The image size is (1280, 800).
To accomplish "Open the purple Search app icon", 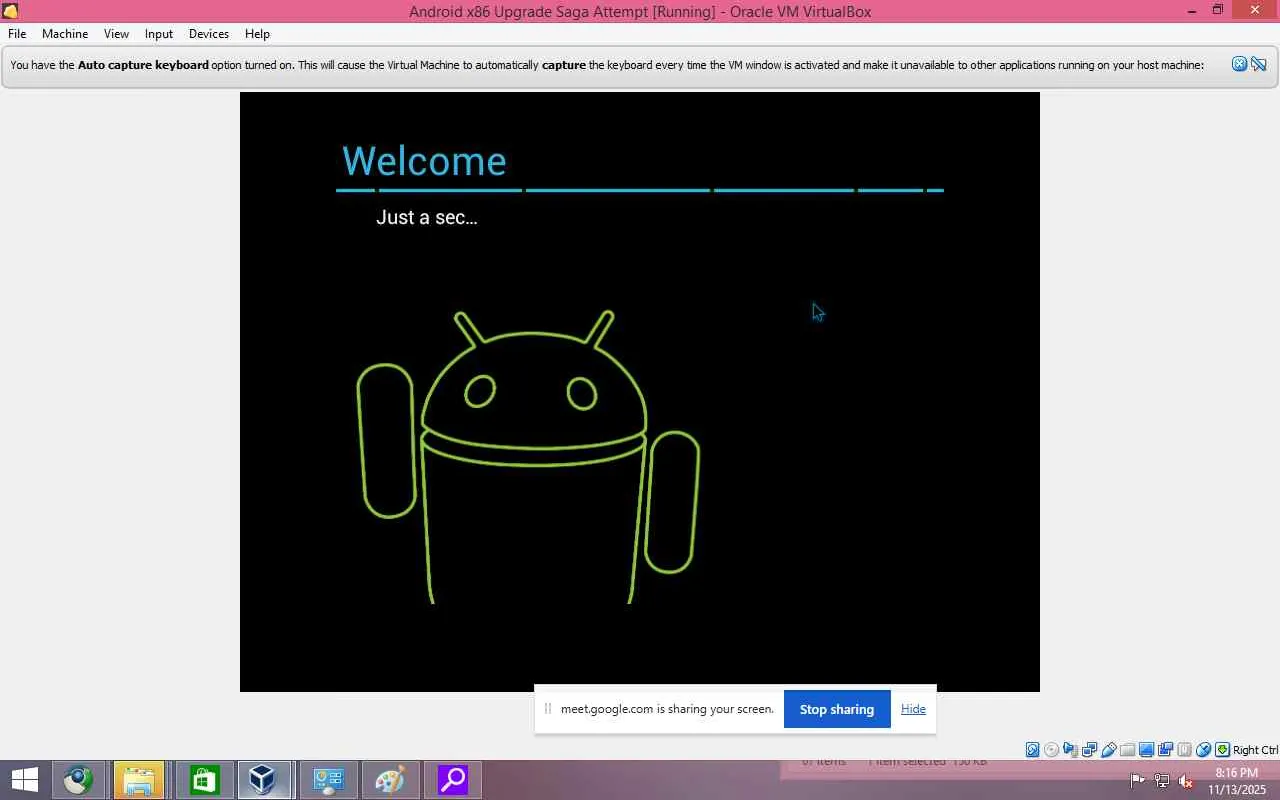I will point(452,779).
